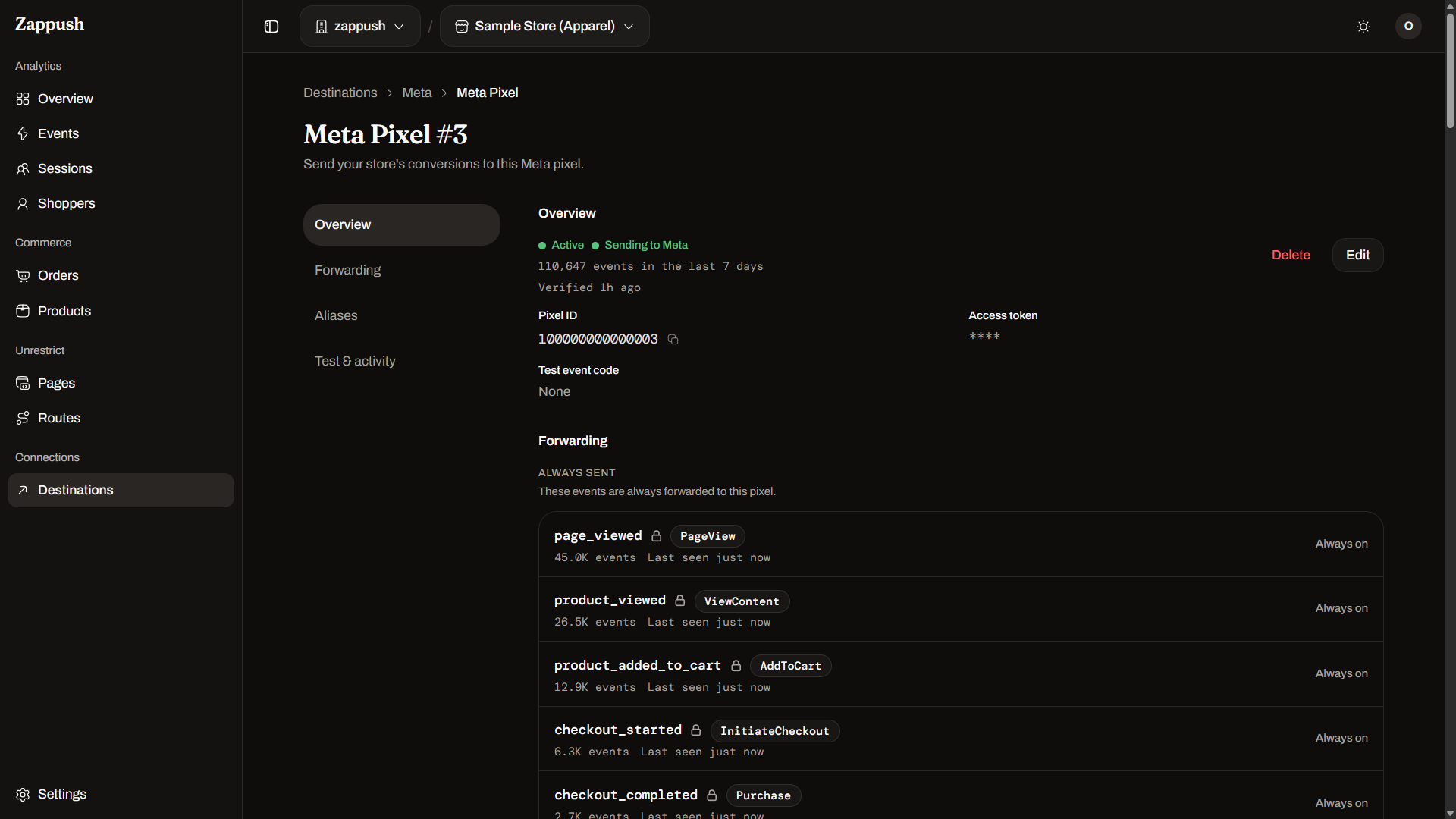
Task: Open the Sample Store (Apparel) dropdown
Action: 544,27
